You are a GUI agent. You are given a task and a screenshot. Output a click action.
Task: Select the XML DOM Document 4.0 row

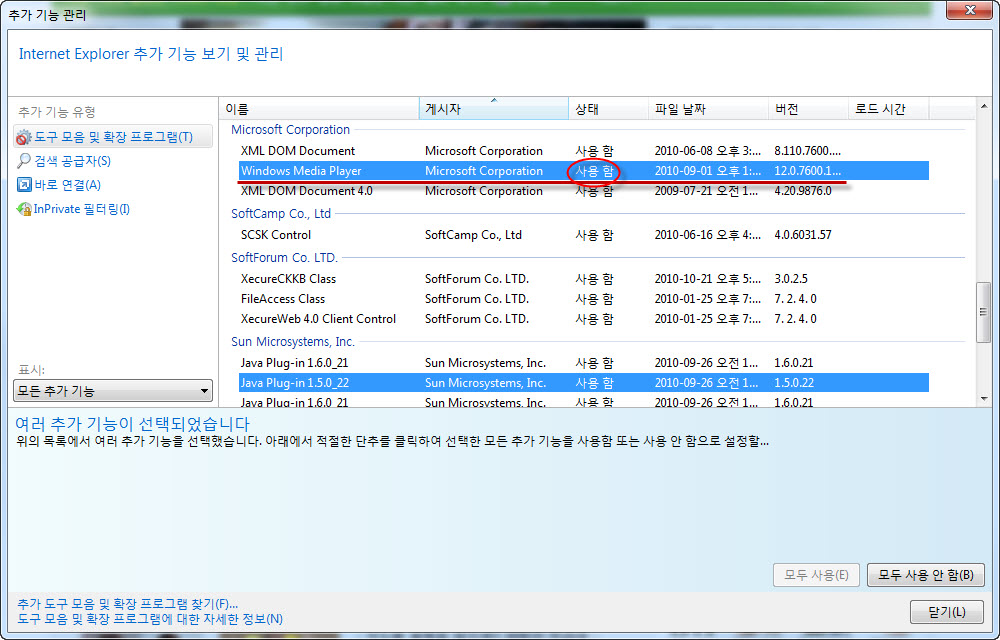584,191
